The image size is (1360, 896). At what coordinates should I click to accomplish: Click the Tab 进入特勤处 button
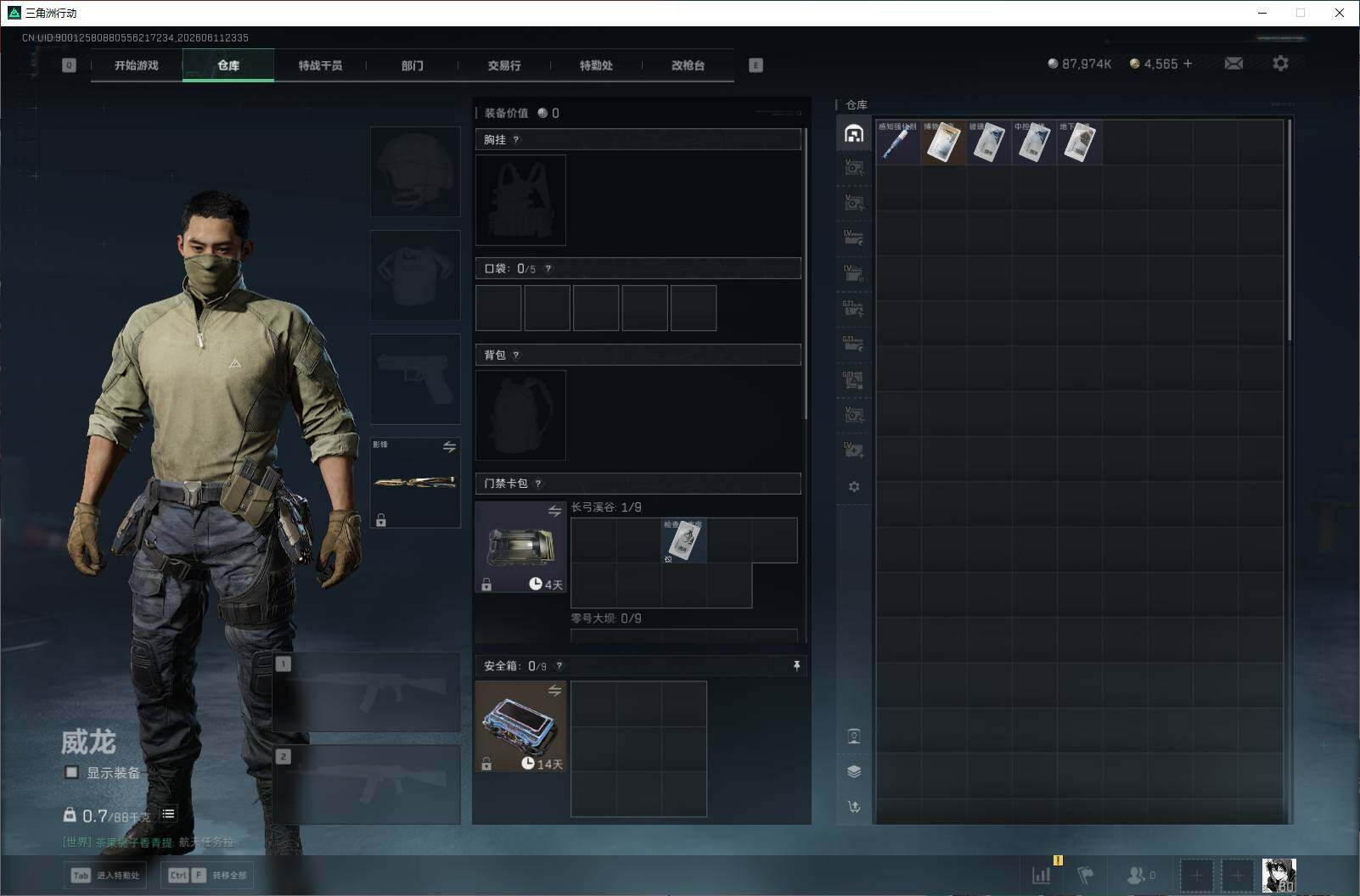[105, 875]
